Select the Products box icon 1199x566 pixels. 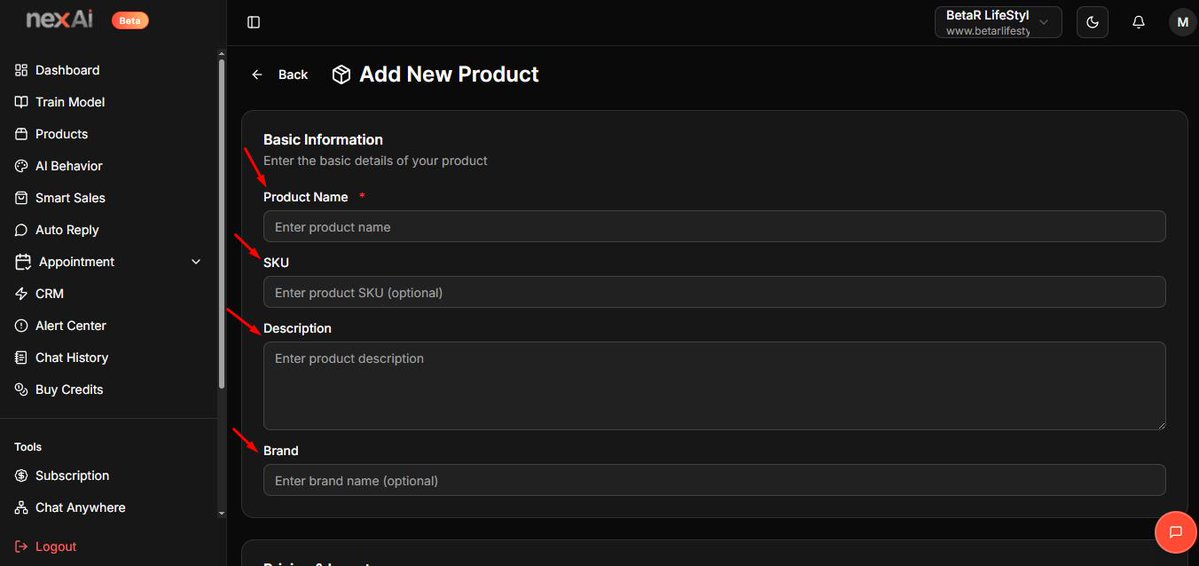(x=21, y=134)
